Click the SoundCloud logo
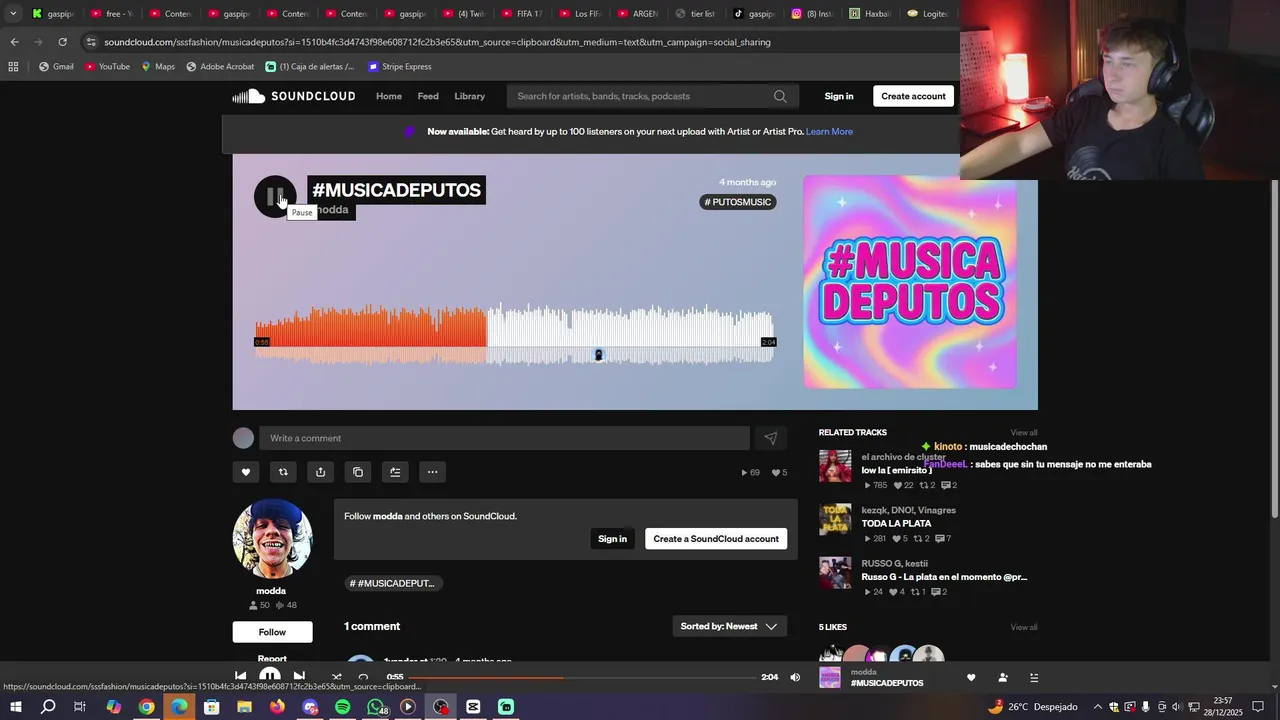 [294, 96]
